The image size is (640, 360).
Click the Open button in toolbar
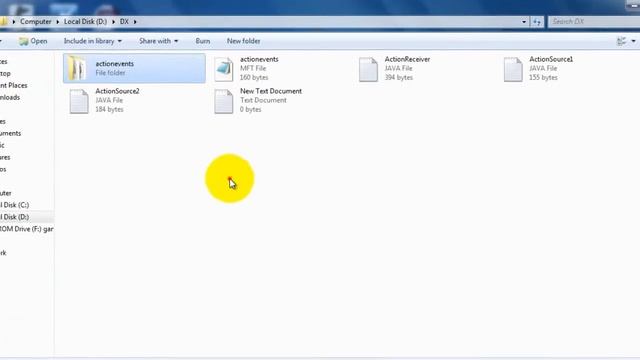(x=33, y=41)
